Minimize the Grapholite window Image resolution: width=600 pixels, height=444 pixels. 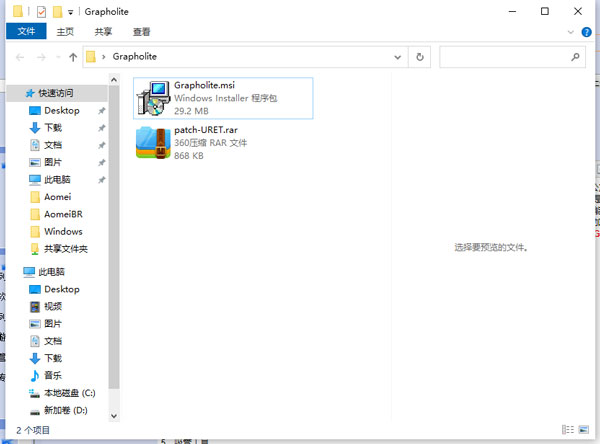[512, 11]
